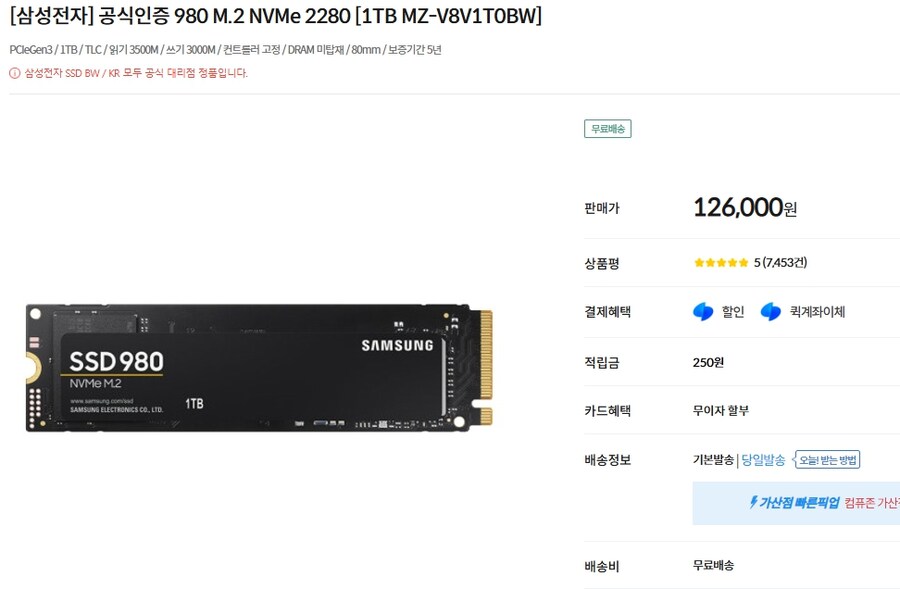Click the Samsung SSD 980 product image

pos(259,367)
